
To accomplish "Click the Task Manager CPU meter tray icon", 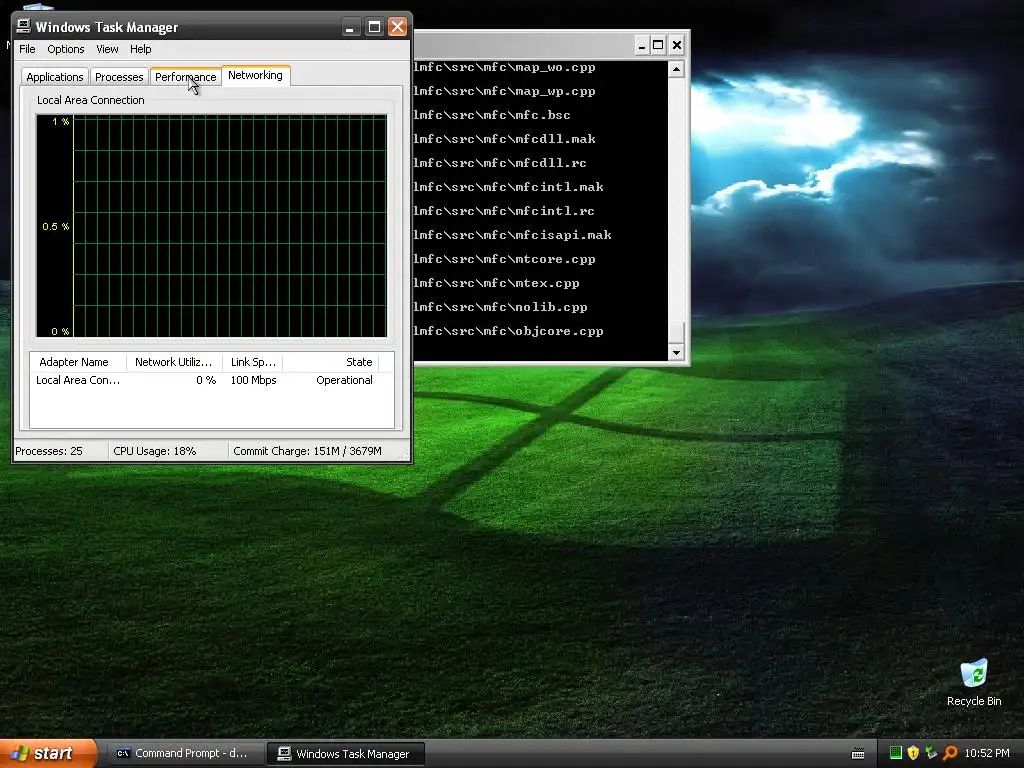I will click(x=895, y=753).
